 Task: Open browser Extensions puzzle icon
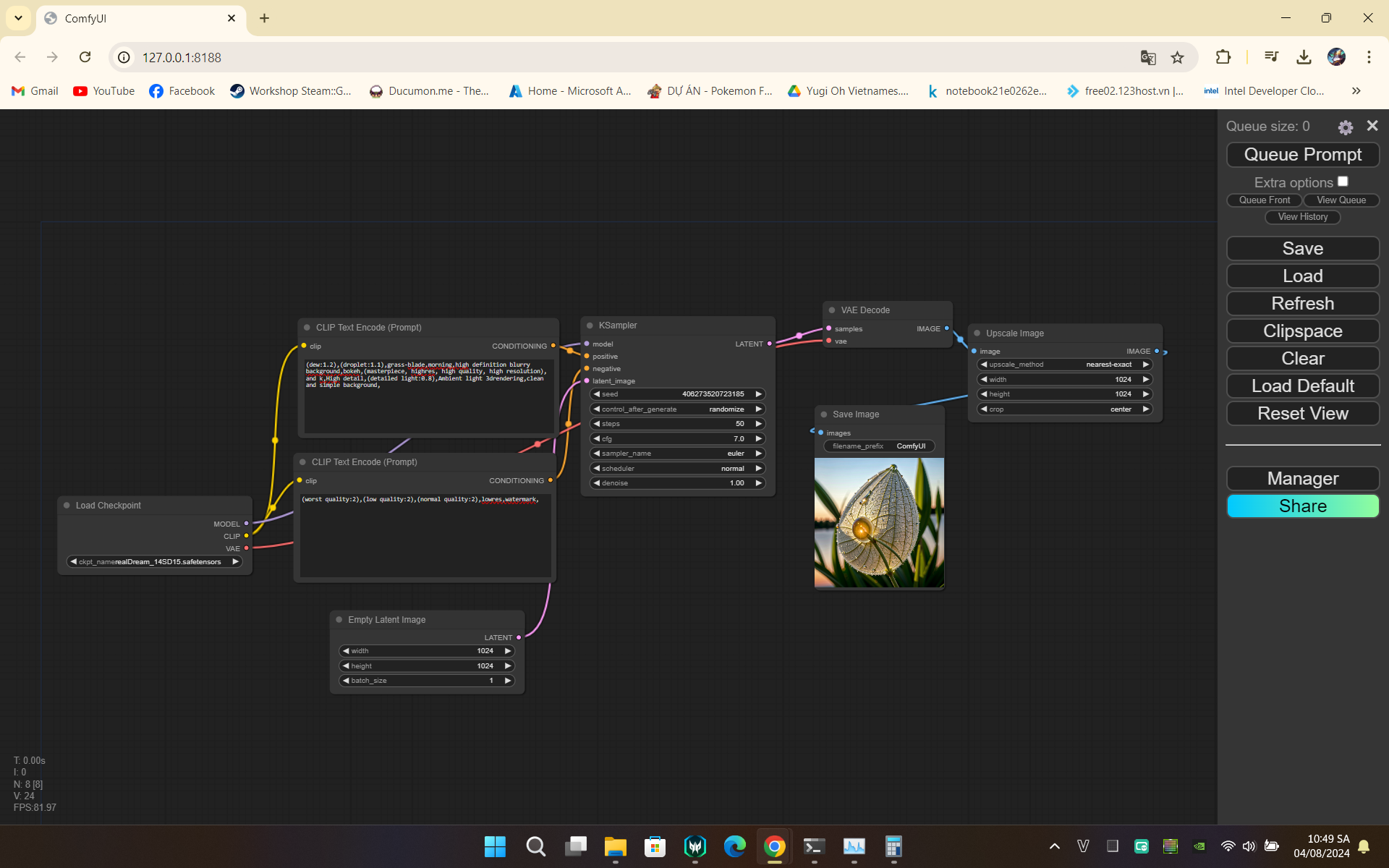(x=1223, y=57)
